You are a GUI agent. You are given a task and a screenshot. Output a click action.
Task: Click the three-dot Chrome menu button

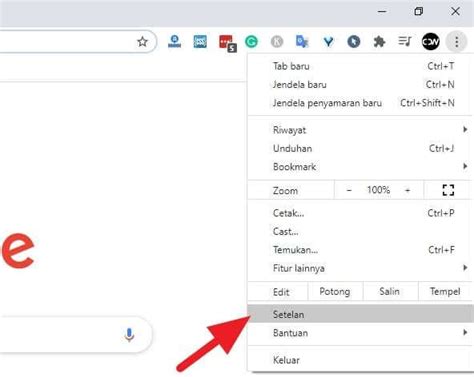456,42
